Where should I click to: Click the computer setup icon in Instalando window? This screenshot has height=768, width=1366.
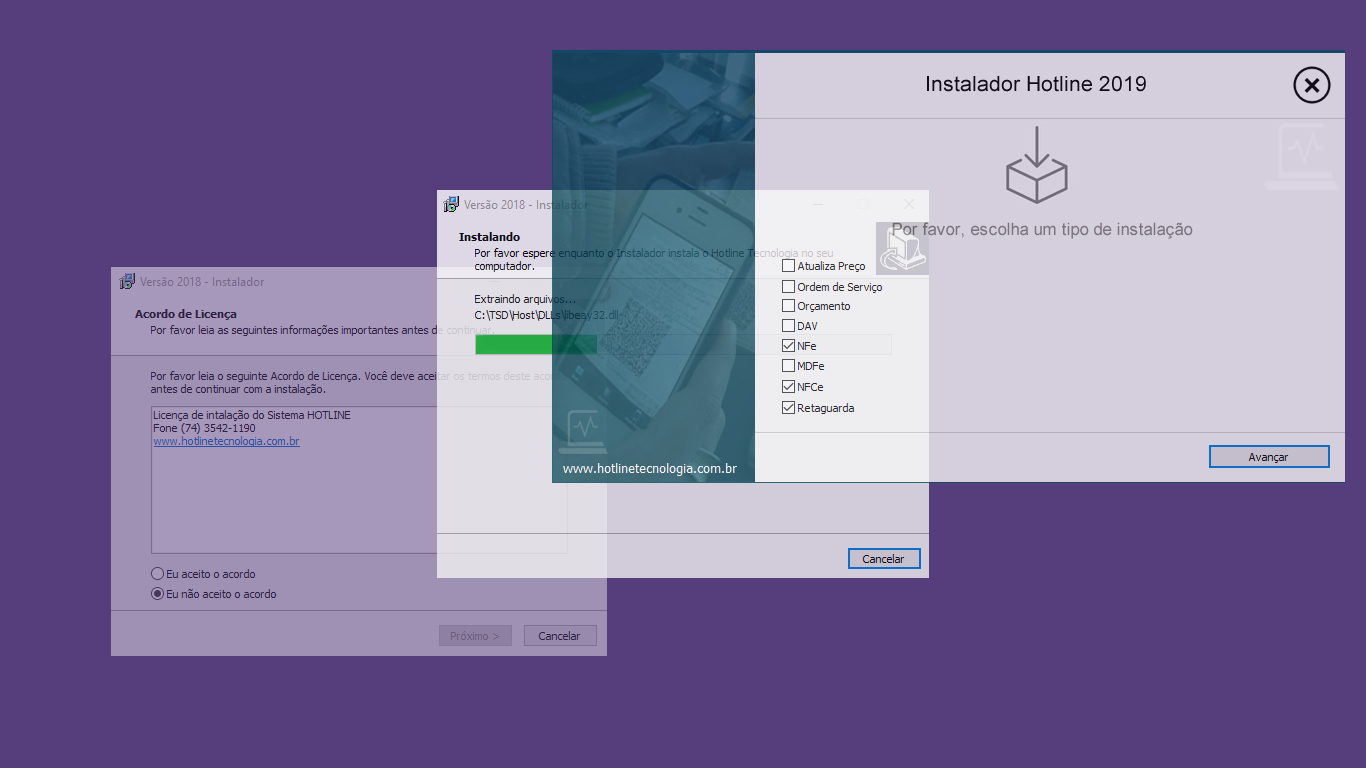(902, 248)
